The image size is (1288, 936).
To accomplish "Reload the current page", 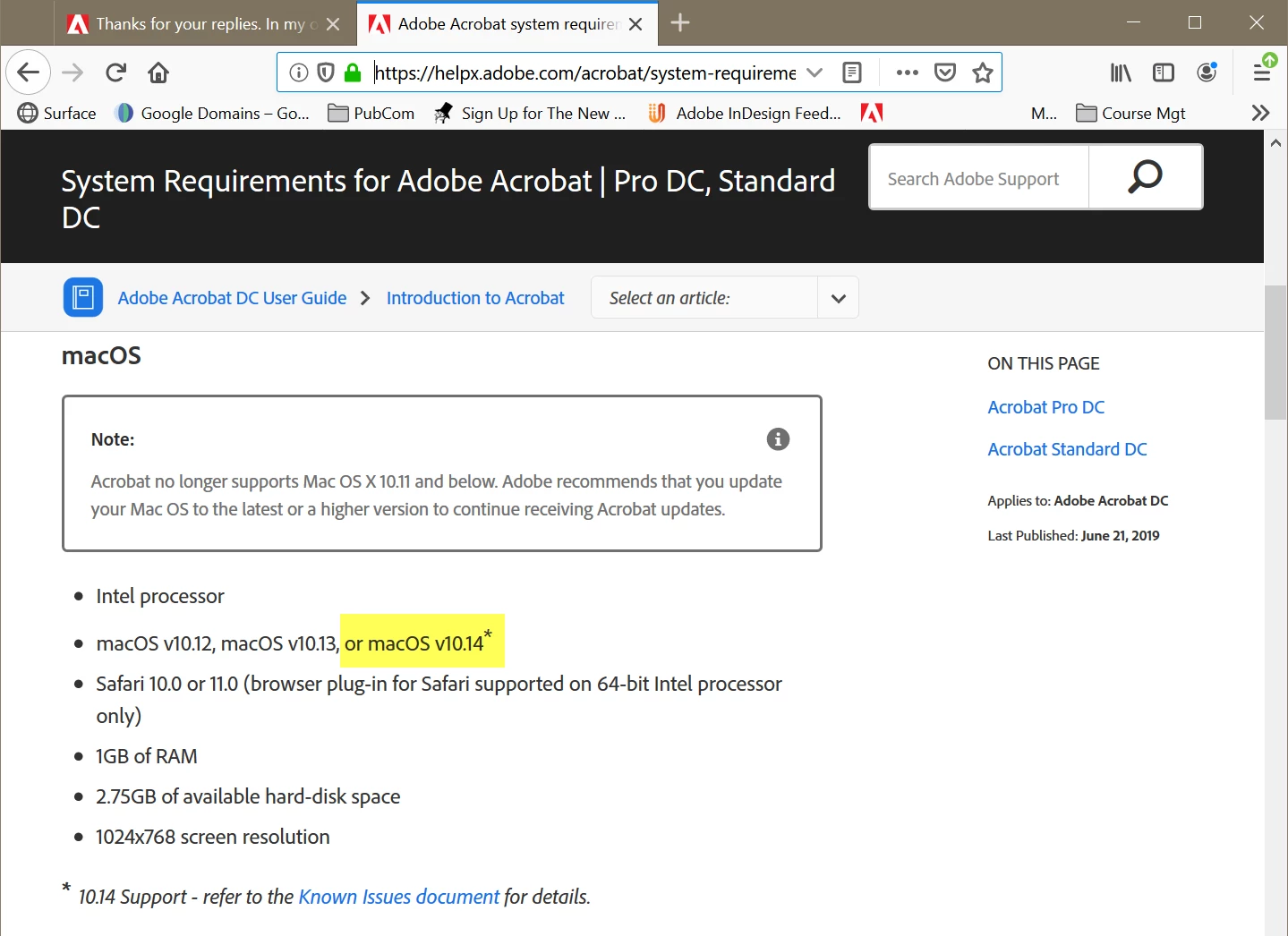I will (x=115, y=72).
